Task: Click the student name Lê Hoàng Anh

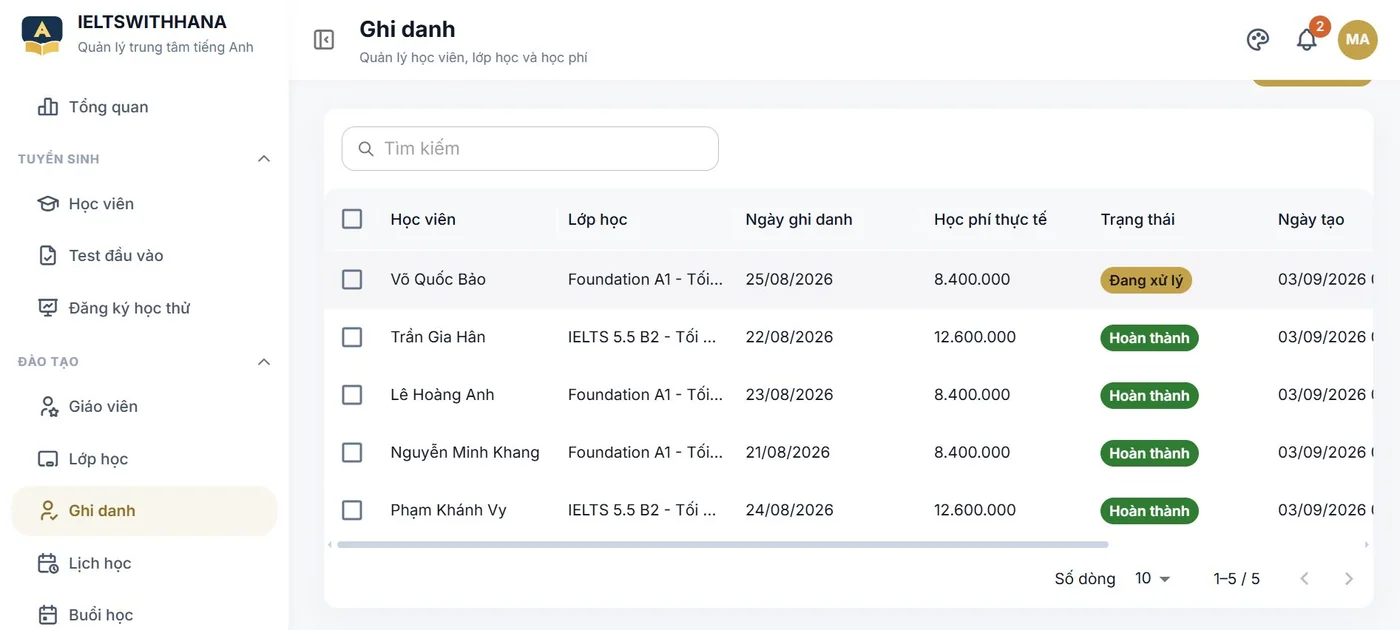Action: click(x=442, y=395)
